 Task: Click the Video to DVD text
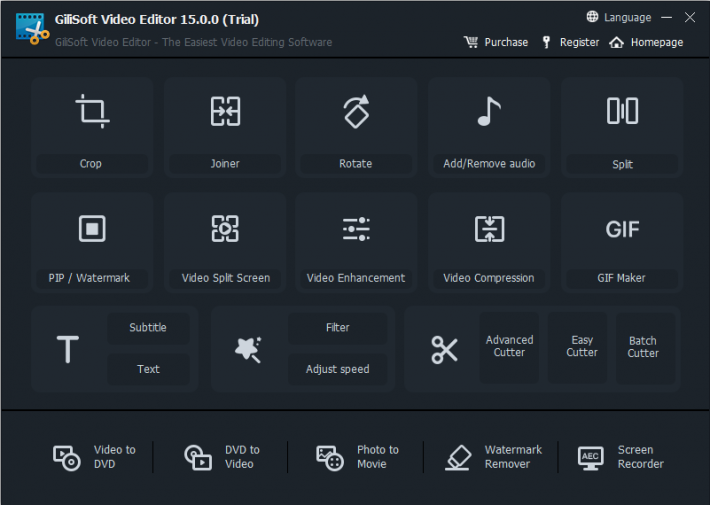pos(115,457)
